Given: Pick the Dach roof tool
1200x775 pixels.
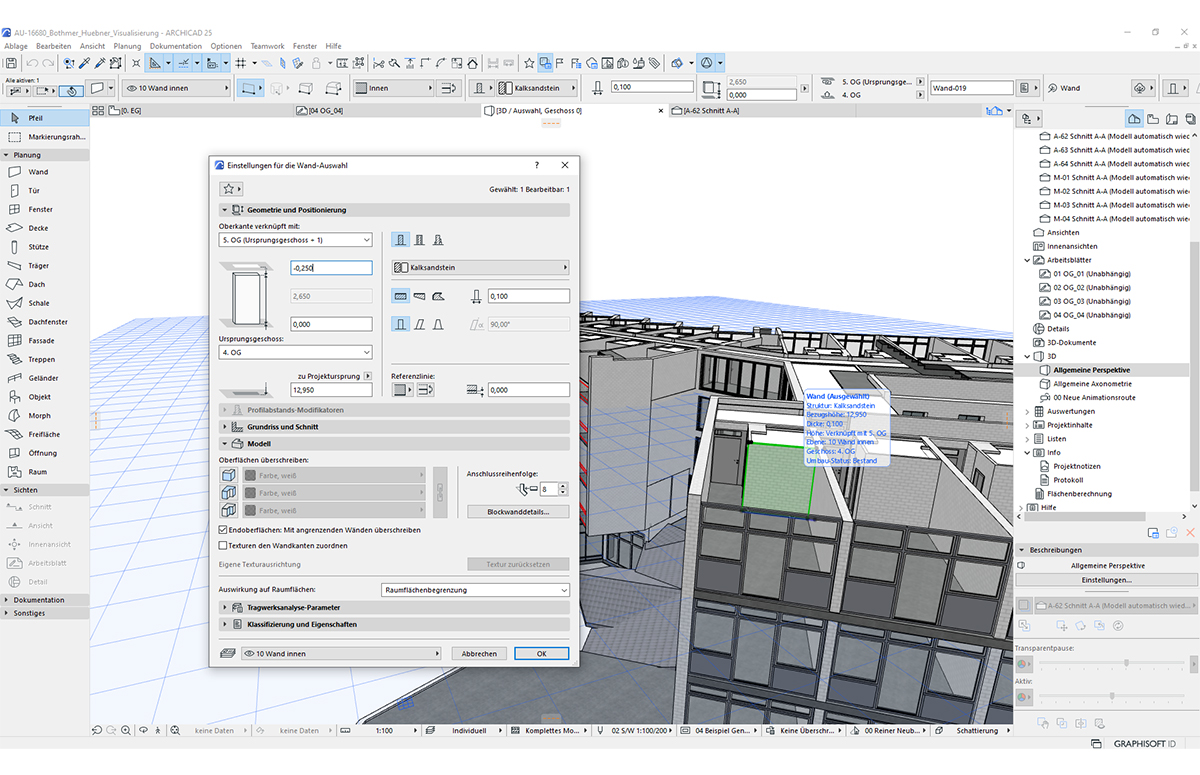Looking at the screenshot, I should click(37, 284).
